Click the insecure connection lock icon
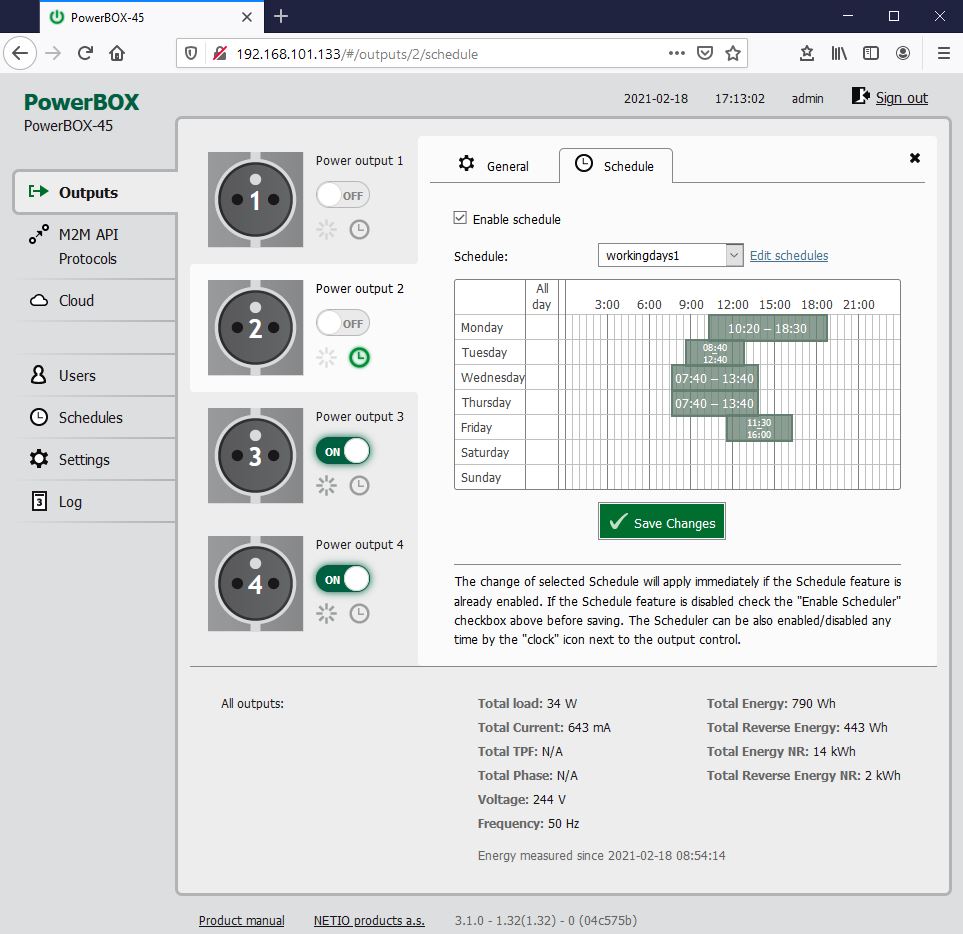The height and width of the screenshot is (934, 963). [219, 53]
